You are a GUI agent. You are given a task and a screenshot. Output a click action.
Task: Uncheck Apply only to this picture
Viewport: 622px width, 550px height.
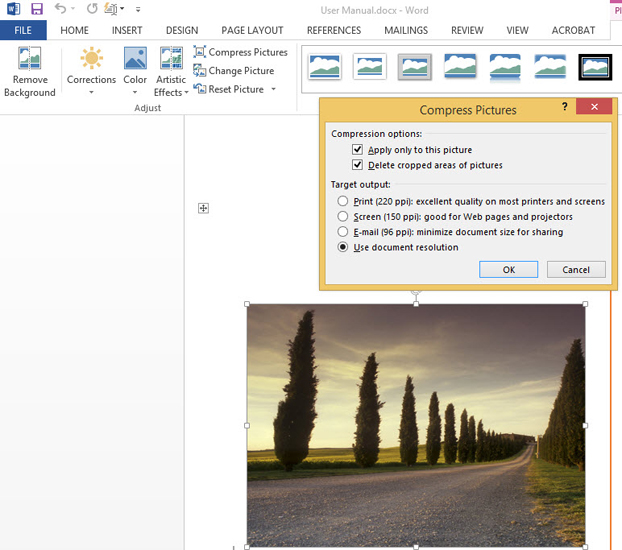click(x=358, y=150)
